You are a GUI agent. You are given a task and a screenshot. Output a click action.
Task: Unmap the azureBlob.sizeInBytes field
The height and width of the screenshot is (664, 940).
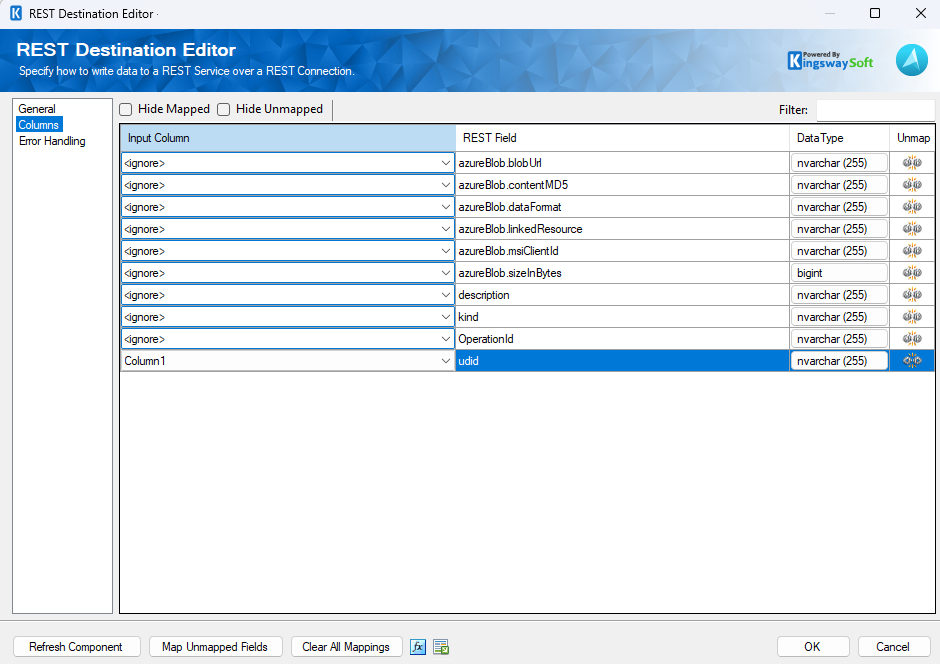[x=912, y=273]
